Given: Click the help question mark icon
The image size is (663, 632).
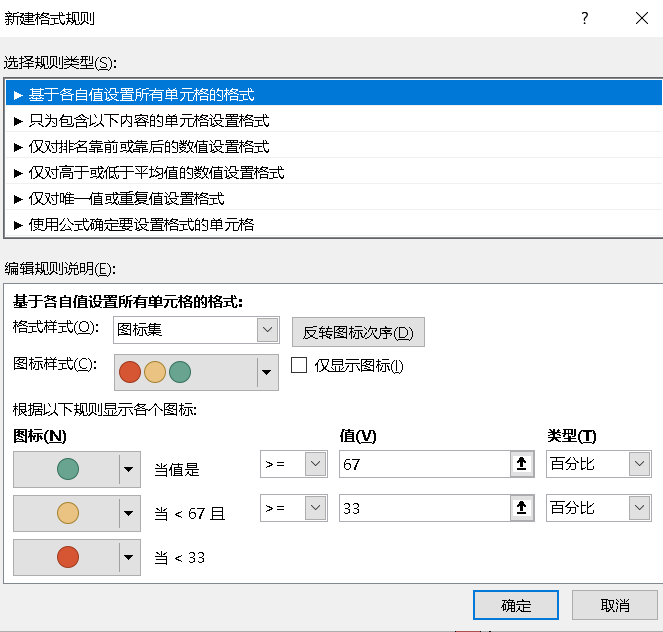Looking at the screenshot, I should (585, 18).
